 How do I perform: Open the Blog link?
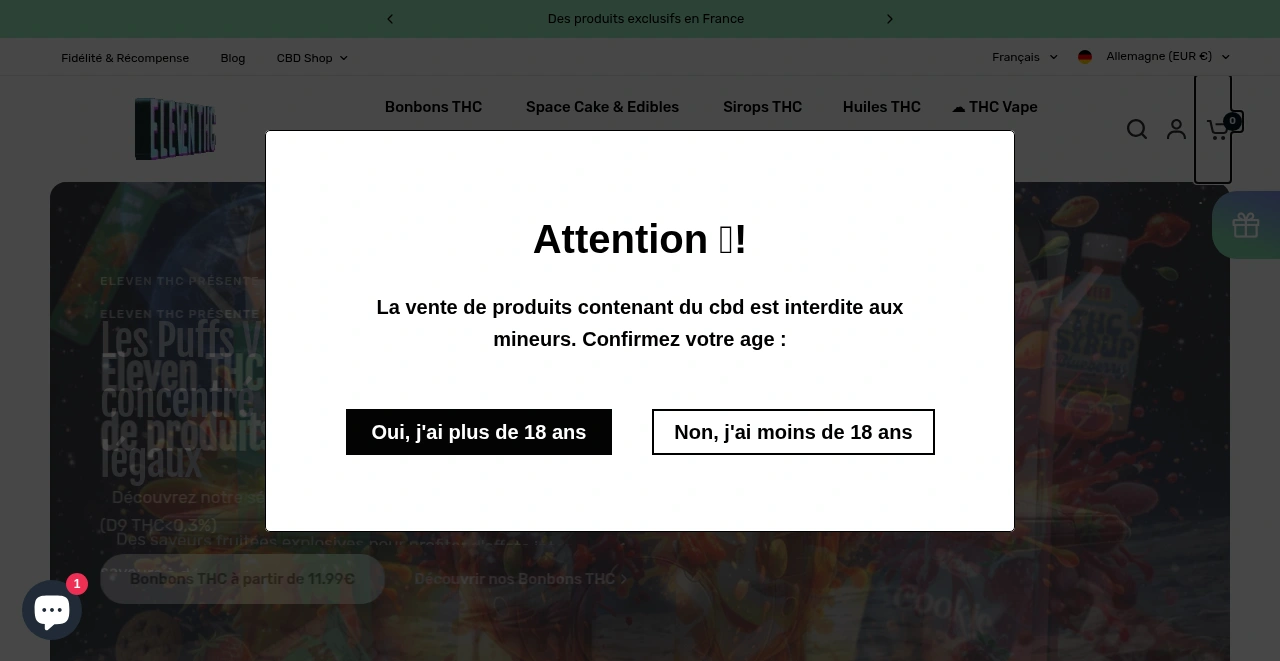coord(232,58)
